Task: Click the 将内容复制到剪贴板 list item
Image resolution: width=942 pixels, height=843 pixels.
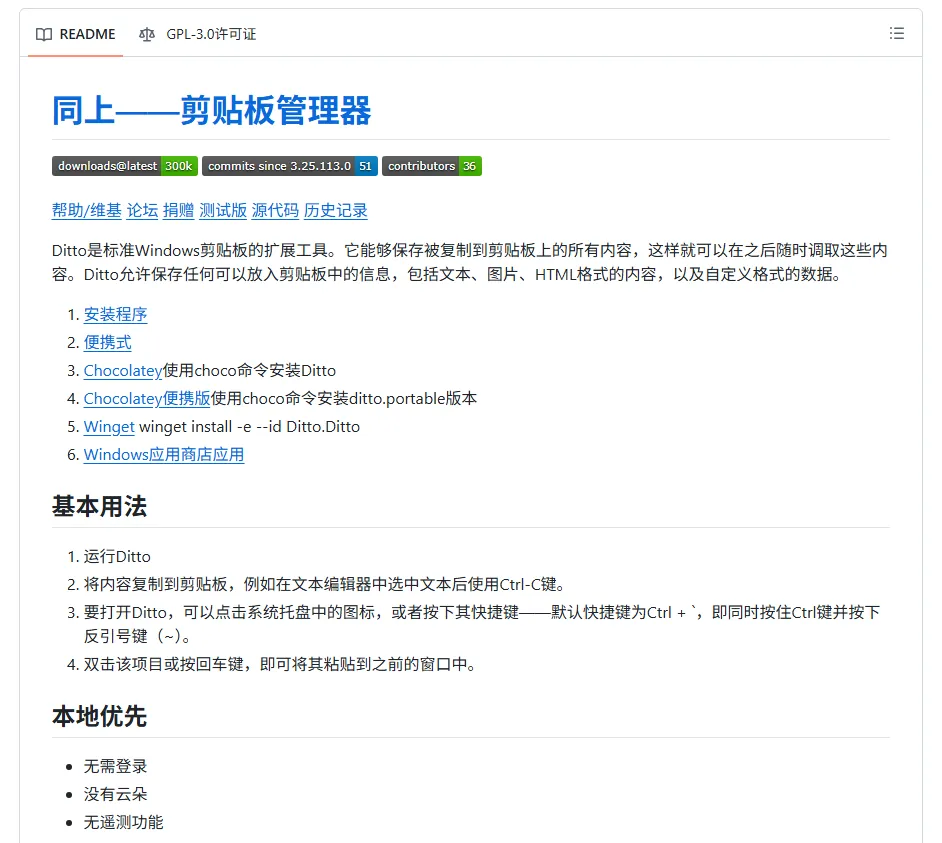Action: point(324,584)
